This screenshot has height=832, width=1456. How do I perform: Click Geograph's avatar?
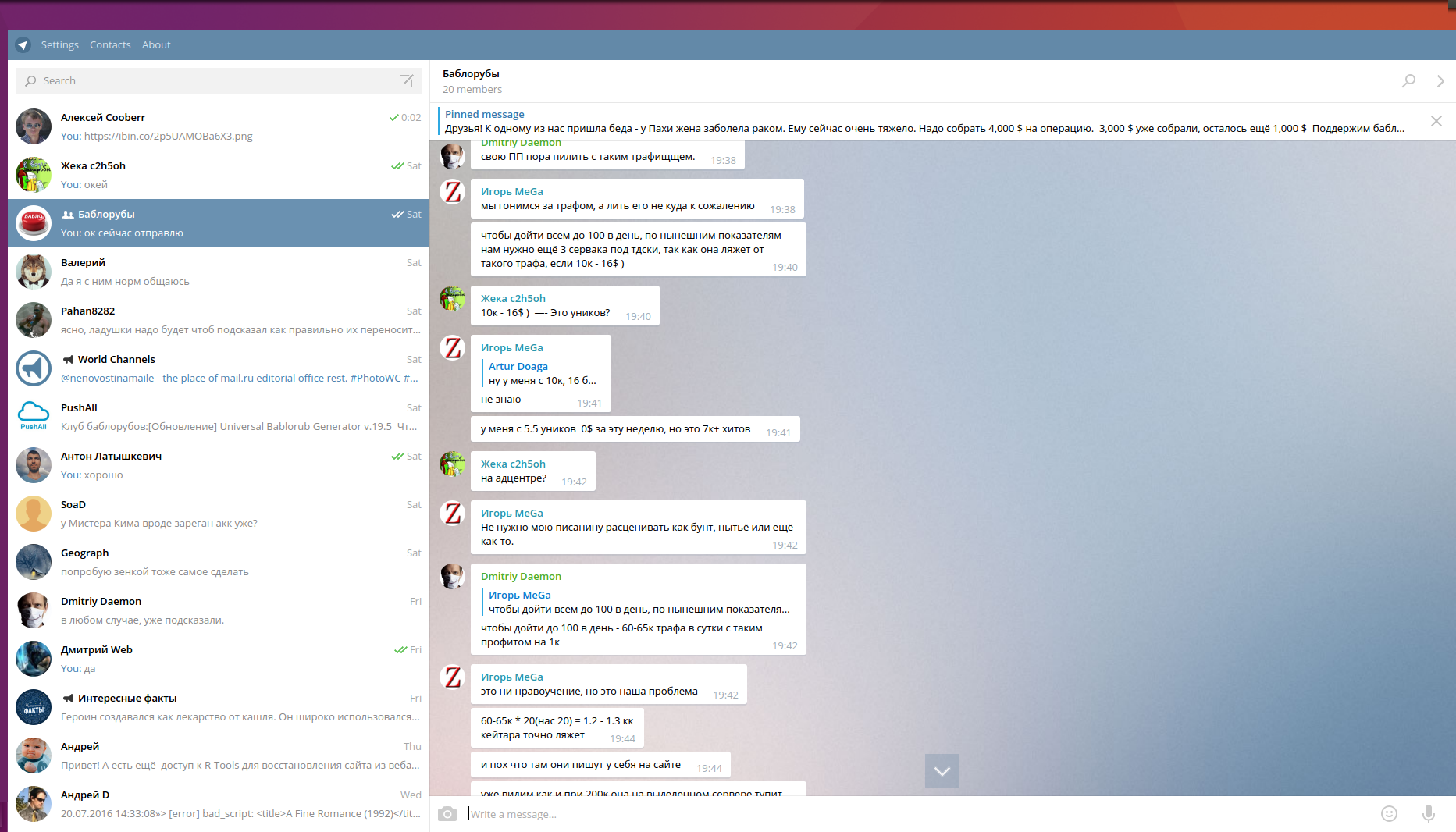pos(34,562)
